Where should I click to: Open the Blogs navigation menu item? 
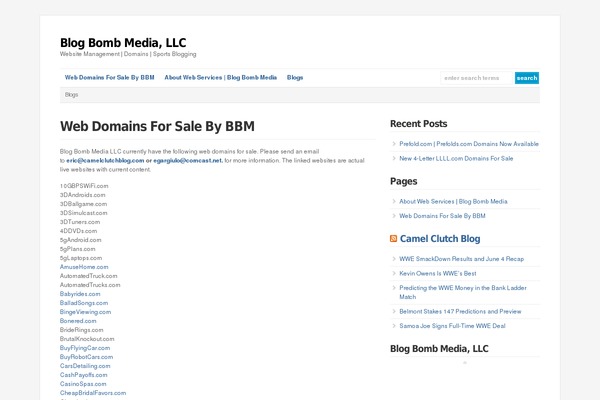click(295, 78)
